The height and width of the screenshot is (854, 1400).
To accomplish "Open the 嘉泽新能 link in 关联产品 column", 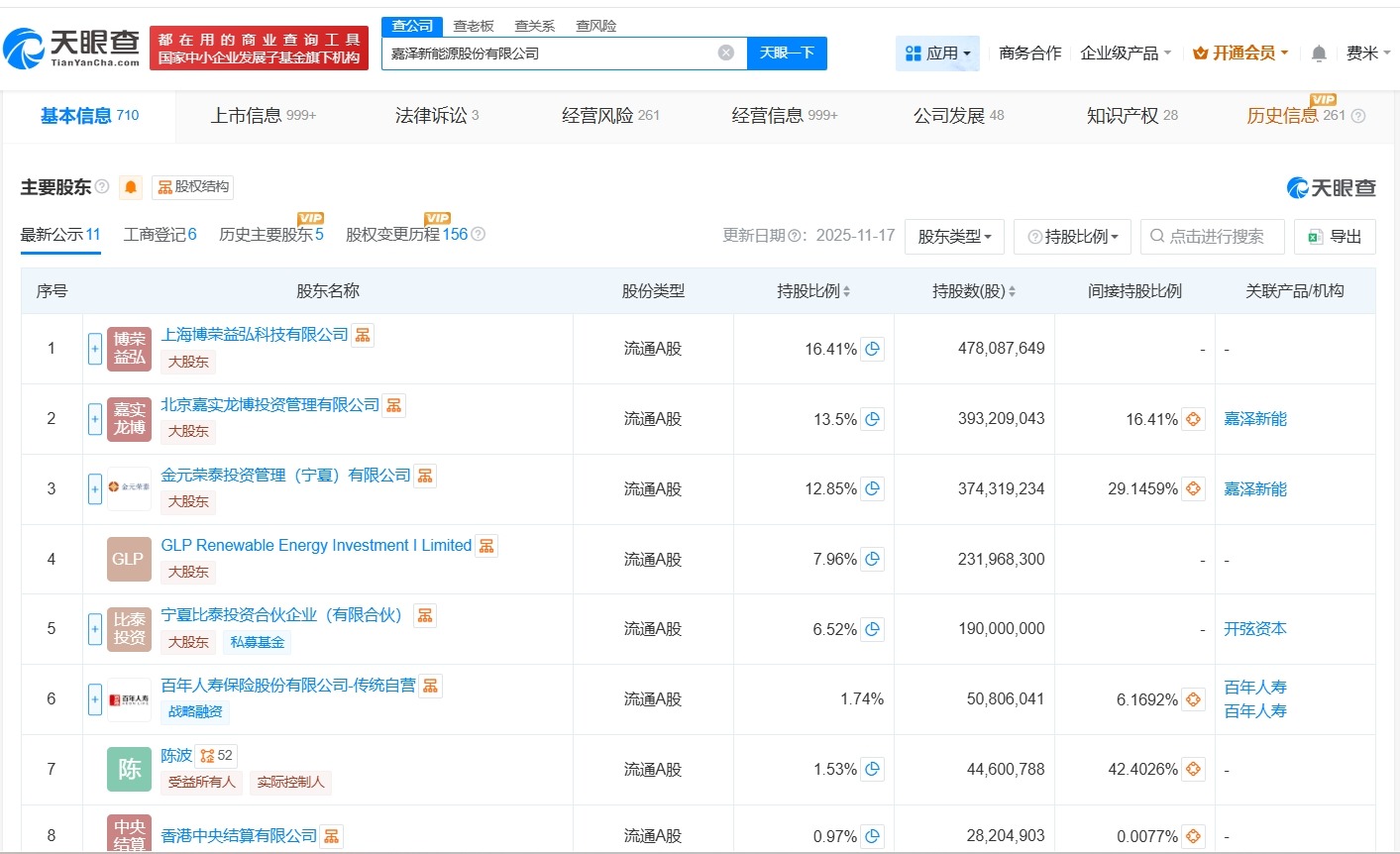I will pyautogui.click(x=1254, y=419).
